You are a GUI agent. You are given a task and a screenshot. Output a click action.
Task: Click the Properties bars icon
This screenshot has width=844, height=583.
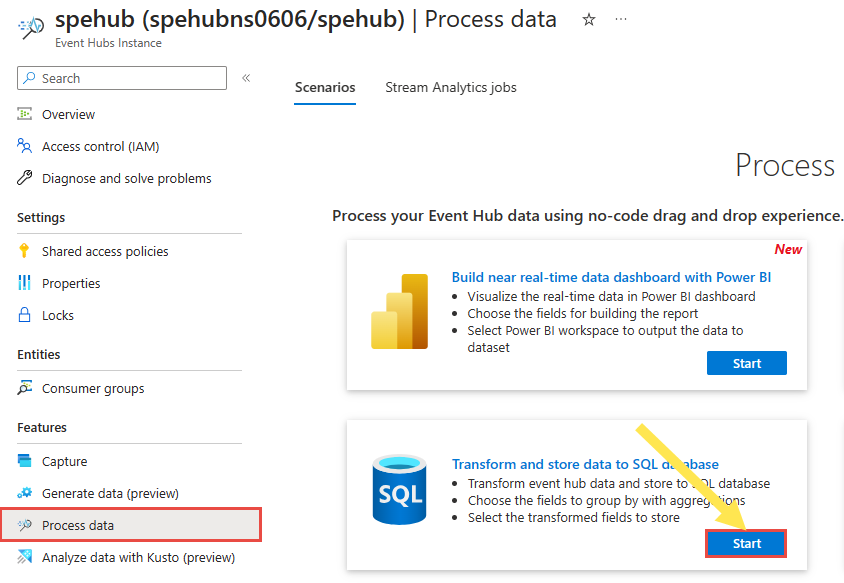[x=24, y=283]
